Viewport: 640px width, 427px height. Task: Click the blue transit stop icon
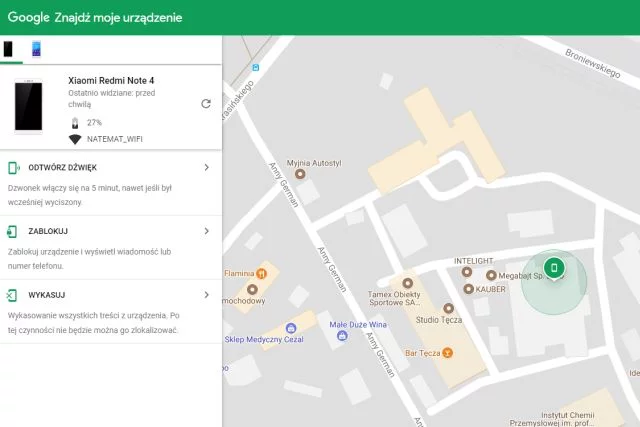click(x=256, y=67)
